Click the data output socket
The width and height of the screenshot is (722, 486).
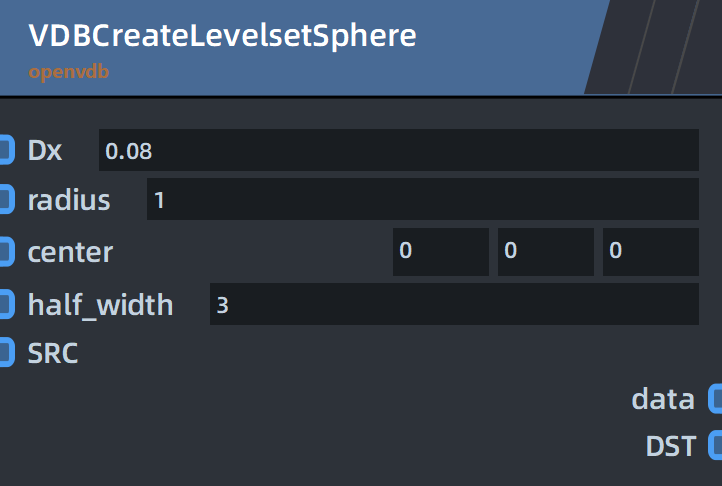click(716, 398)
